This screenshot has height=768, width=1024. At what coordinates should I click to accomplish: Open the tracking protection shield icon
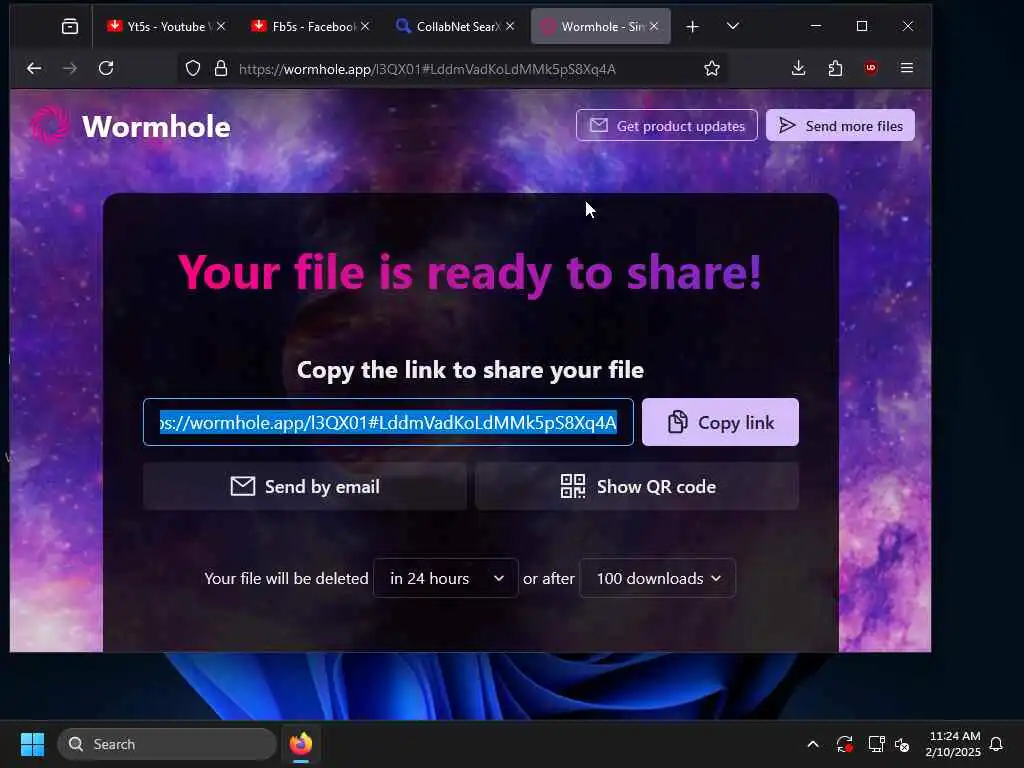pyautogui.click(x=193, y=69)
